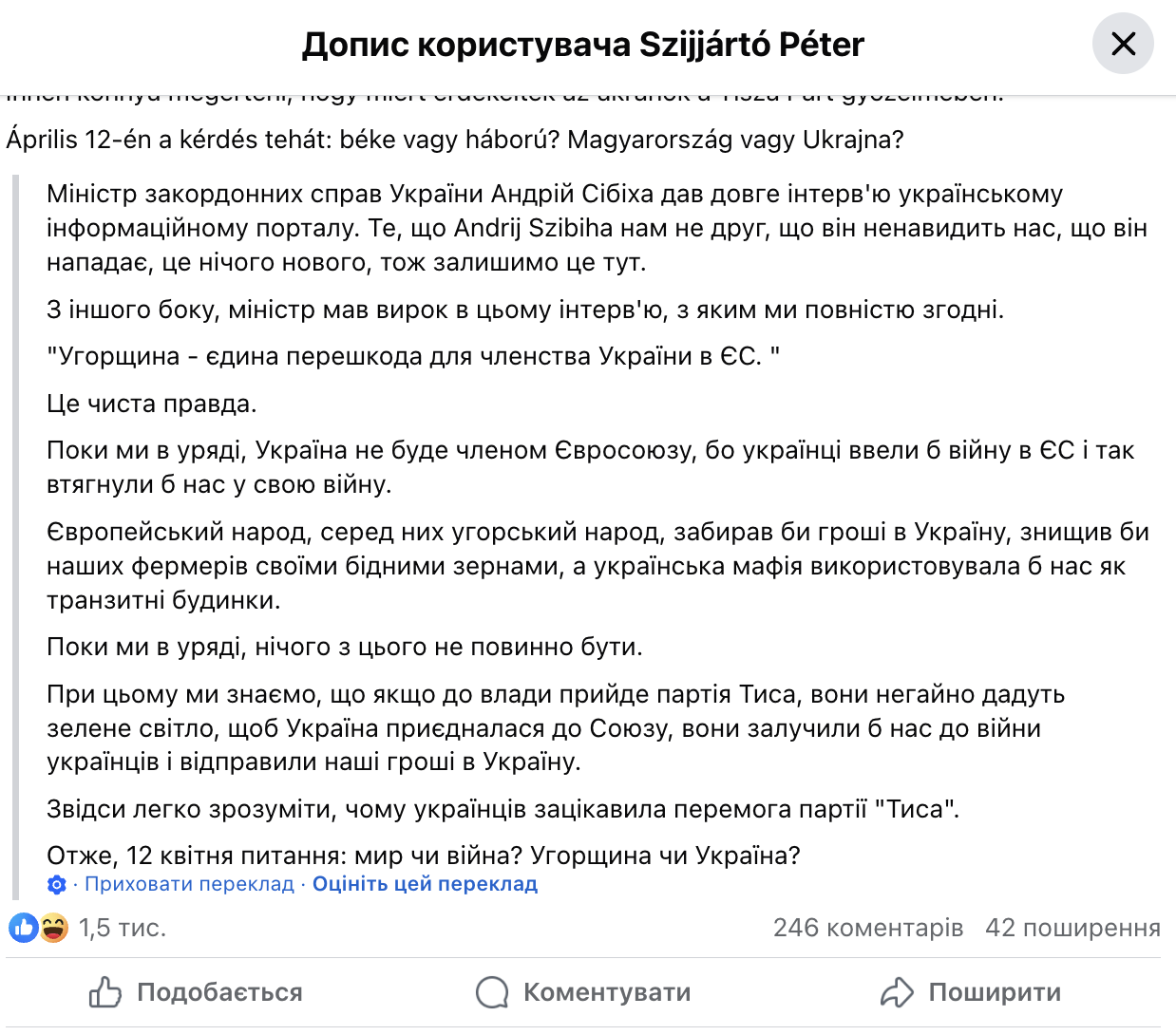See reactions by clicking "1,5 тис."
Screen dimensions: 1176x1035
pyautogui.click(x=122, y=928)
